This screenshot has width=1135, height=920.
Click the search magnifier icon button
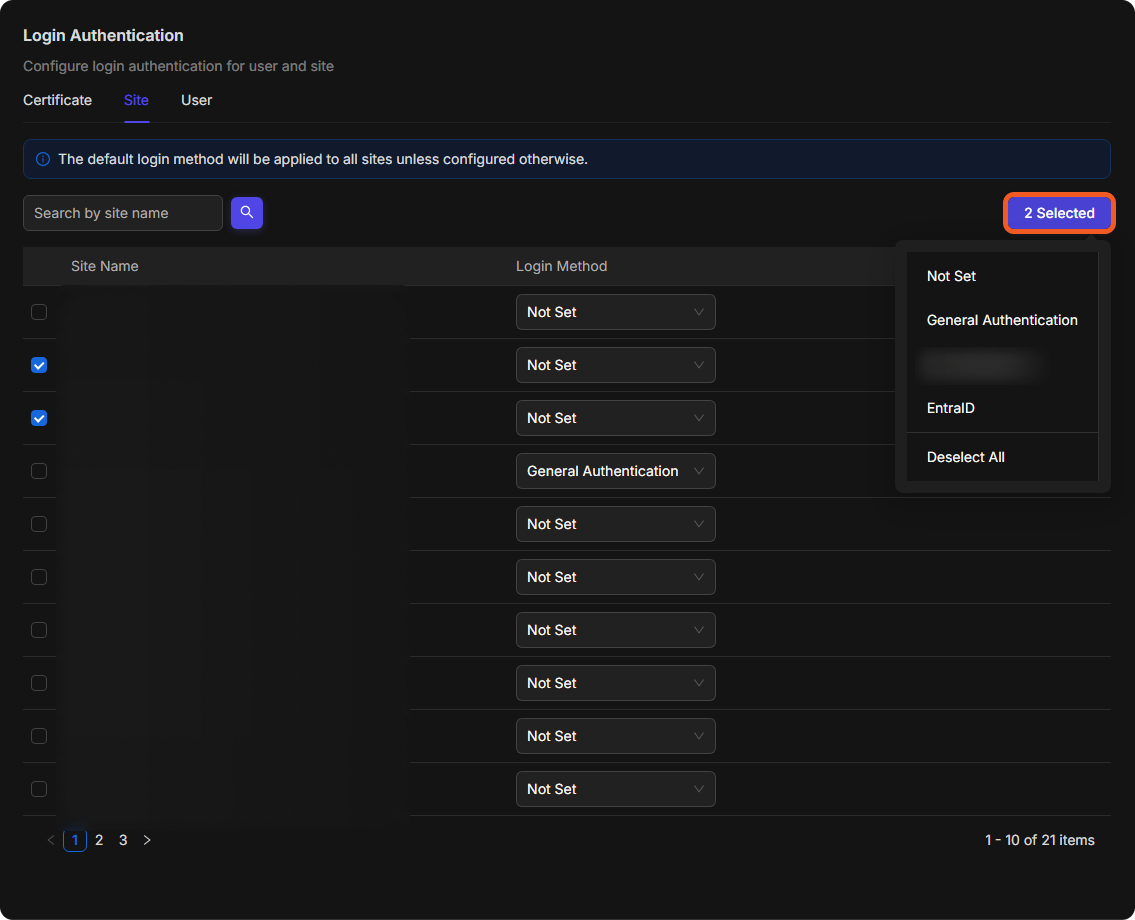(246, 213)
